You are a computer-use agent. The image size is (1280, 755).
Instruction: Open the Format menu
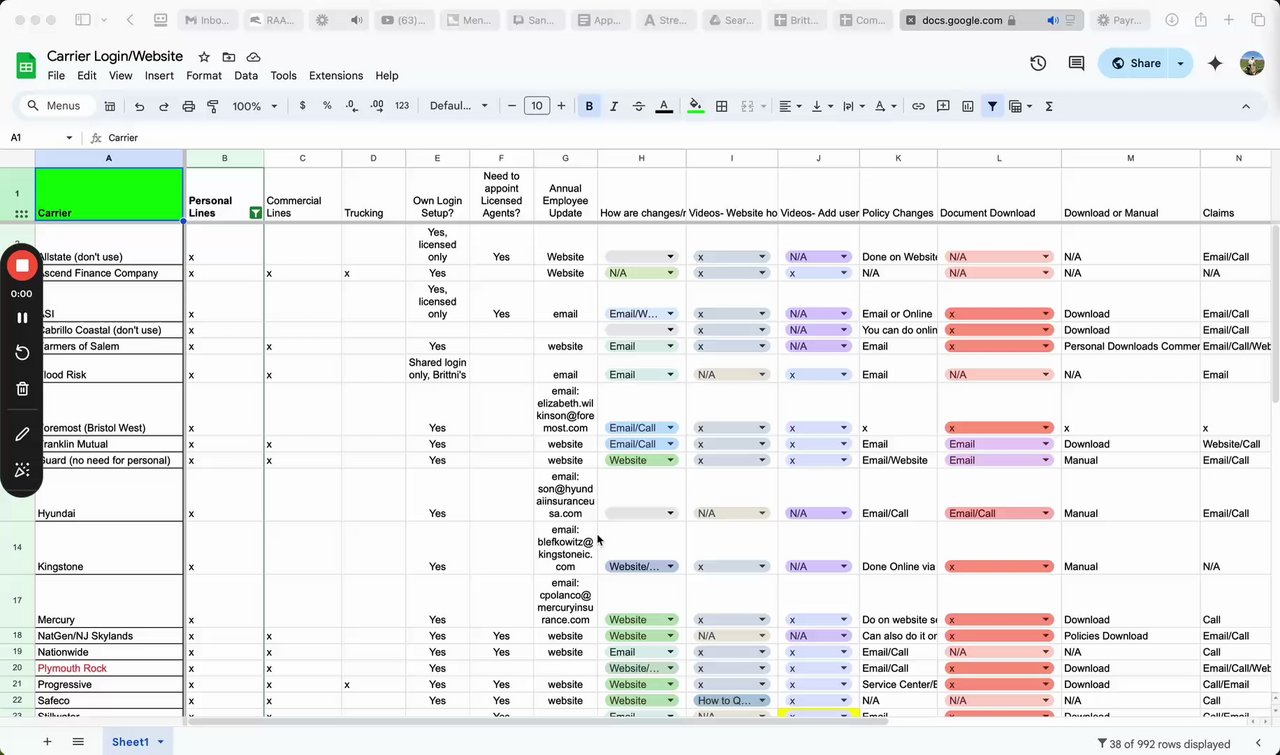pyautogui.click(x=204, y=75)
